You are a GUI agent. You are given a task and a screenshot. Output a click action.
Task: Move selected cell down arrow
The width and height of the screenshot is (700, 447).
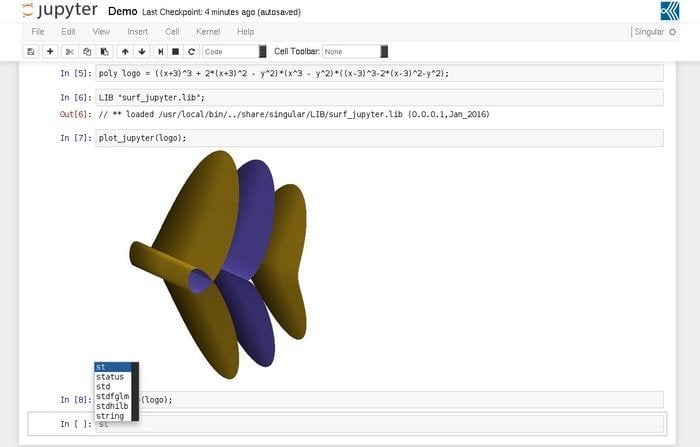click(x=142, y=52)
